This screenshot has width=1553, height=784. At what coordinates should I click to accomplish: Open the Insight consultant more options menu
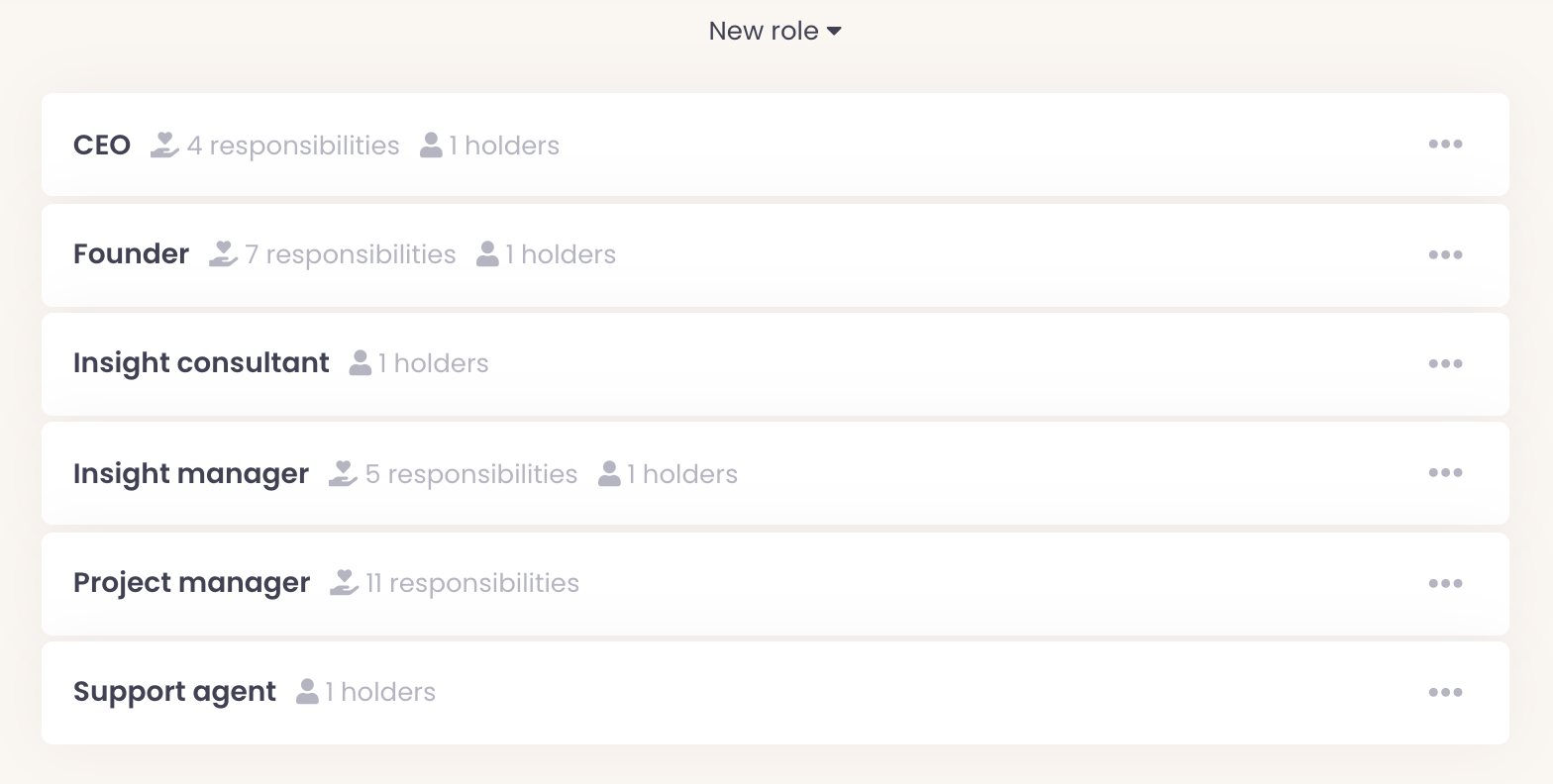point(1445,363)
